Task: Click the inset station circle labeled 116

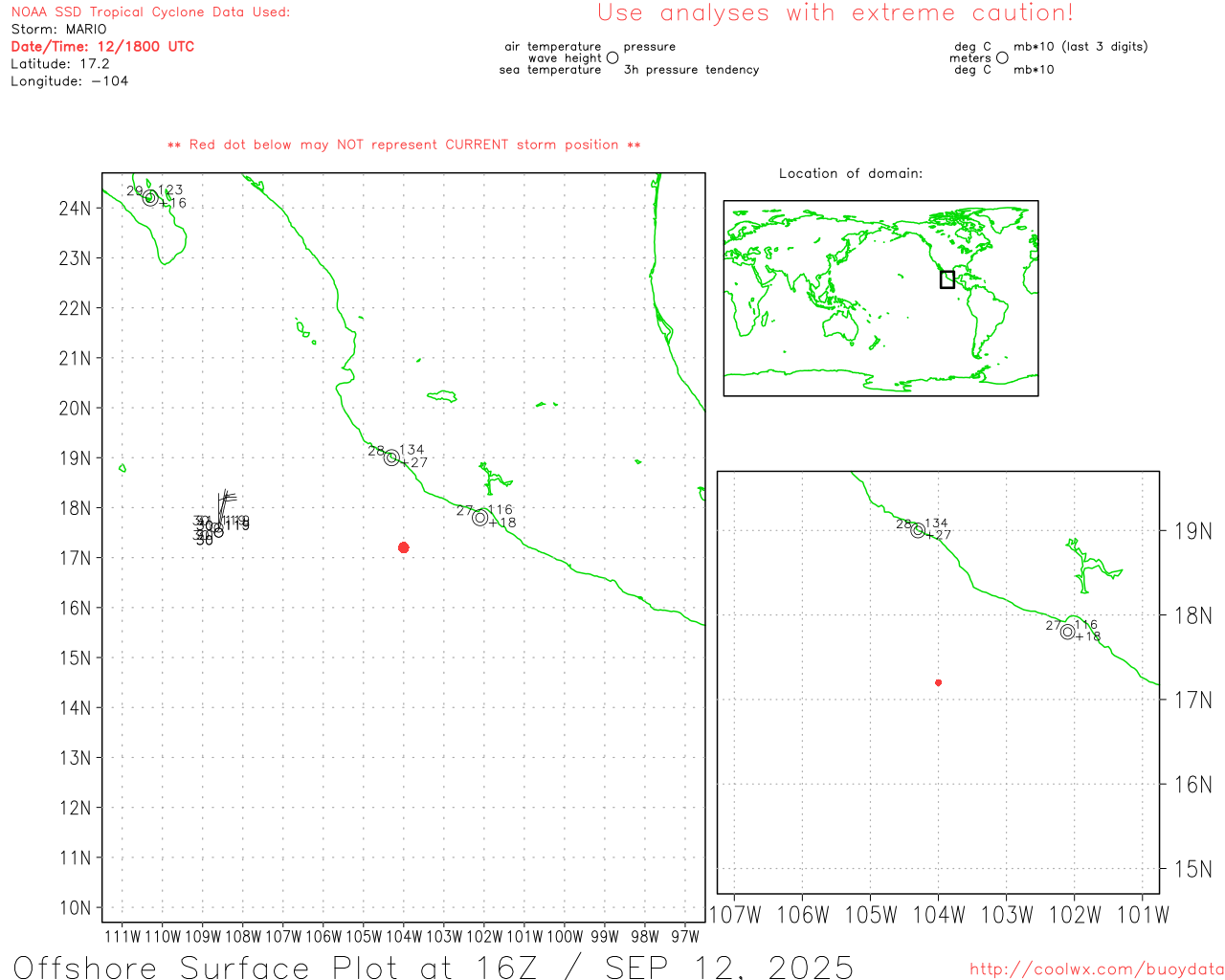Action: (1068, 632)
